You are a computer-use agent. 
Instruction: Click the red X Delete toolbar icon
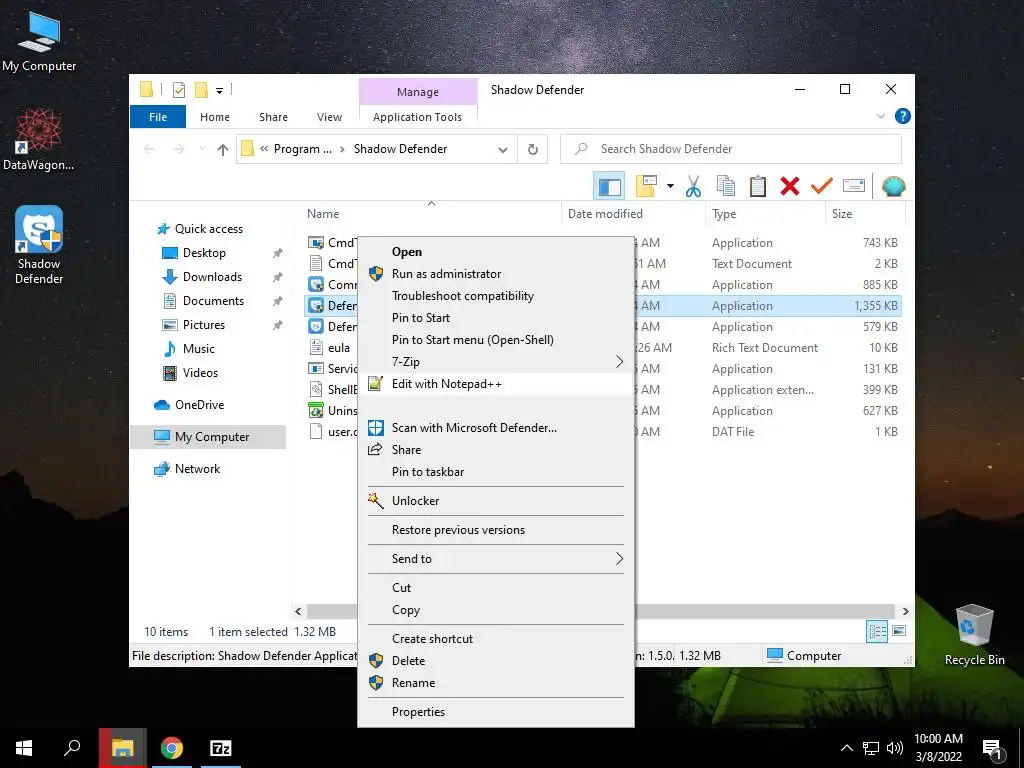790,187
